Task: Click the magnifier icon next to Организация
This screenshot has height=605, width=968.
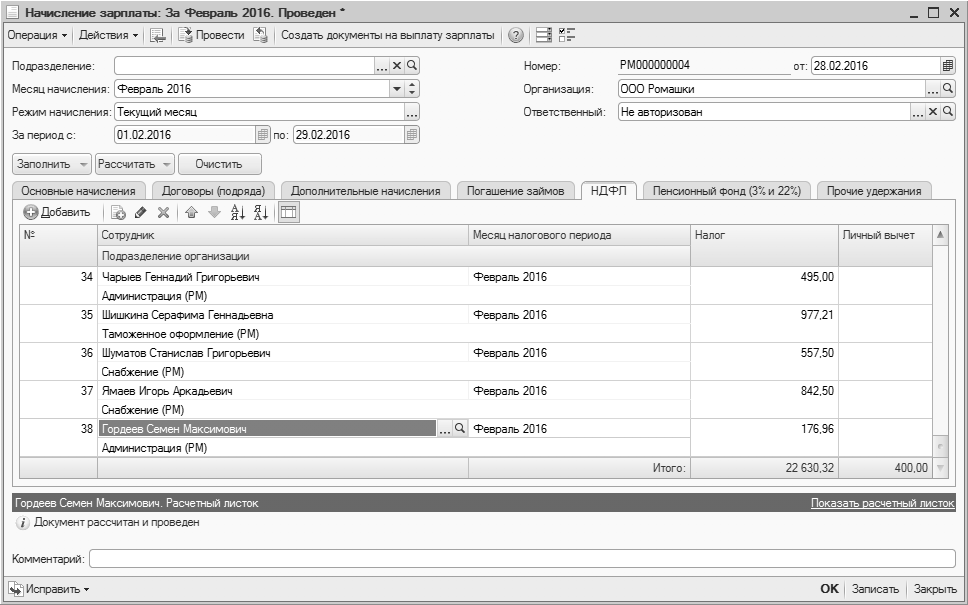Action: click(x=948, y=89)
